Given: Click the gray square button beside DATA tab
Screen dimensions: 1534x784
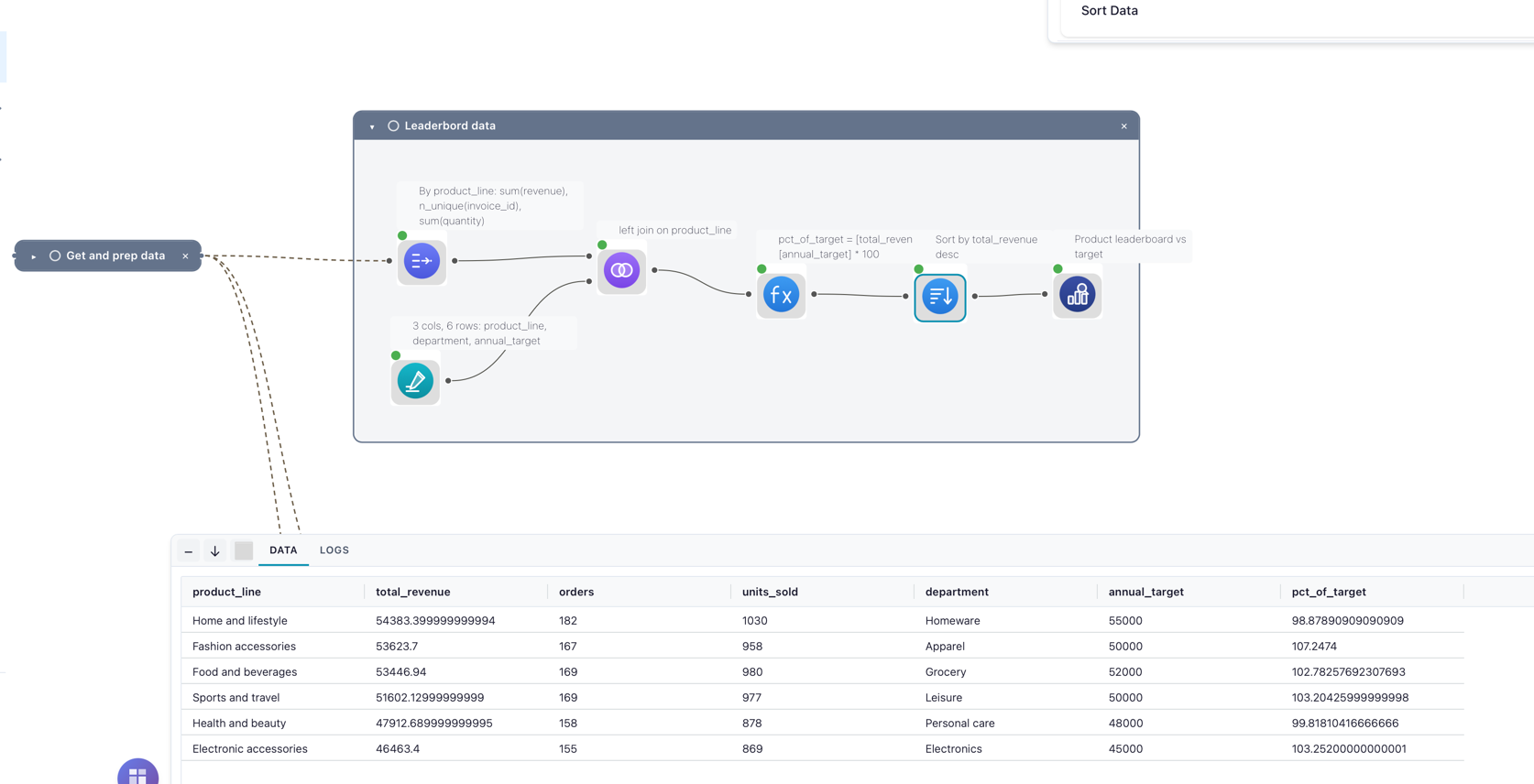Looking at the screenshot, I should [x=244, y=550].
